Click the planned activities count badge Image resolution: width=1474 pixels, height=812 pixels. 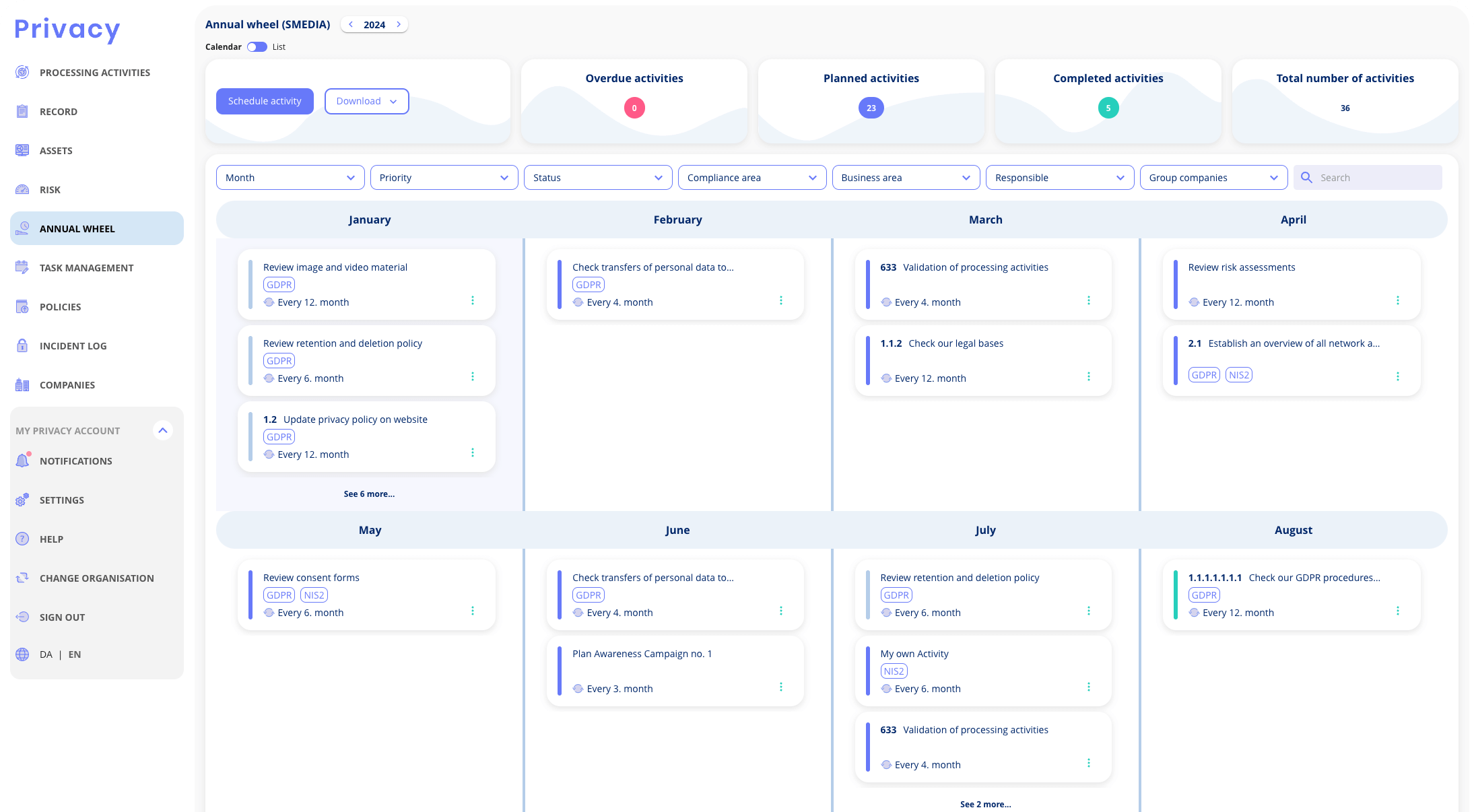[x=871, y=108]
